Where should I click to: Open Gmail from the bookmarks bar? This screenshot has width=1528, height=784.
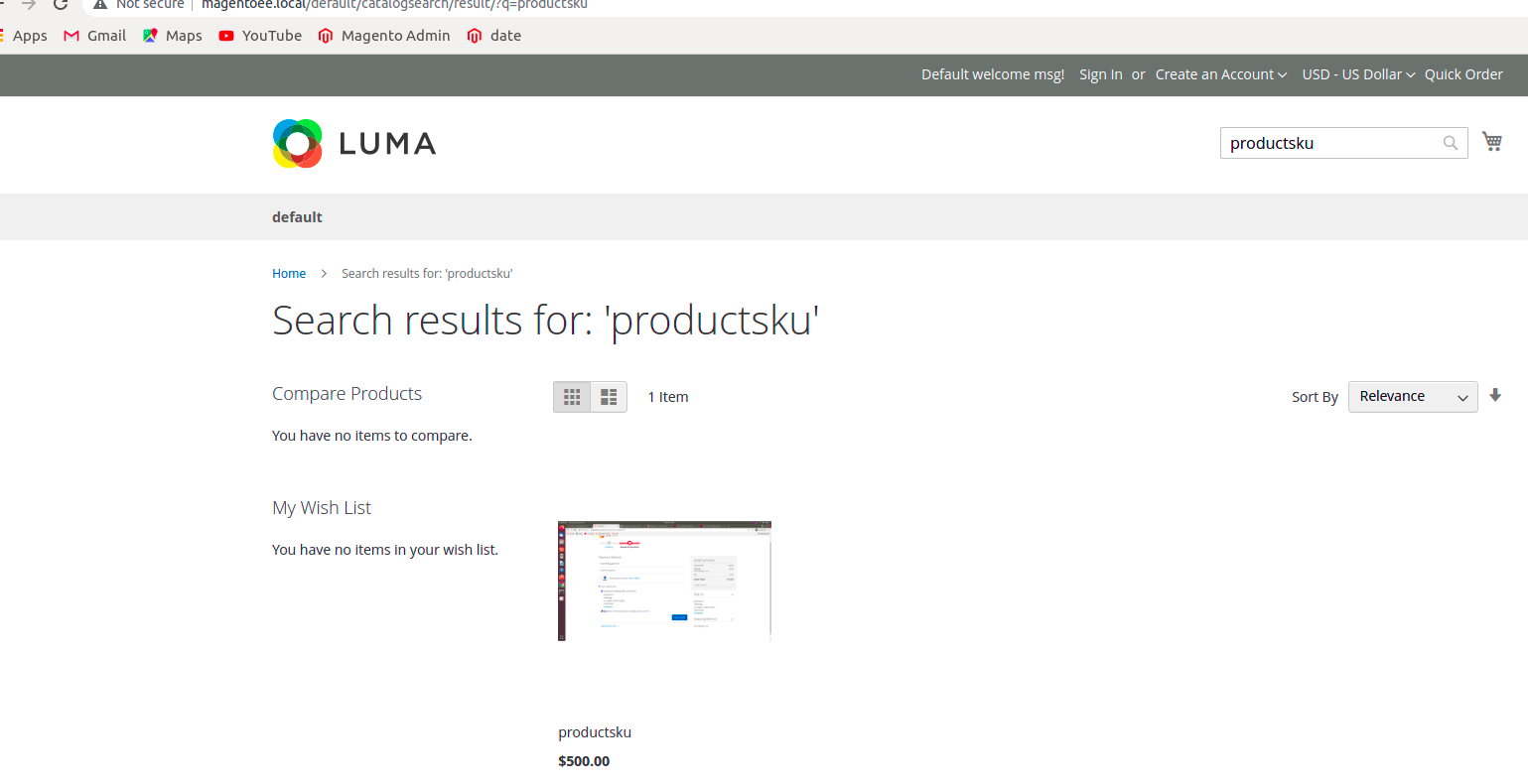[93, 36]
